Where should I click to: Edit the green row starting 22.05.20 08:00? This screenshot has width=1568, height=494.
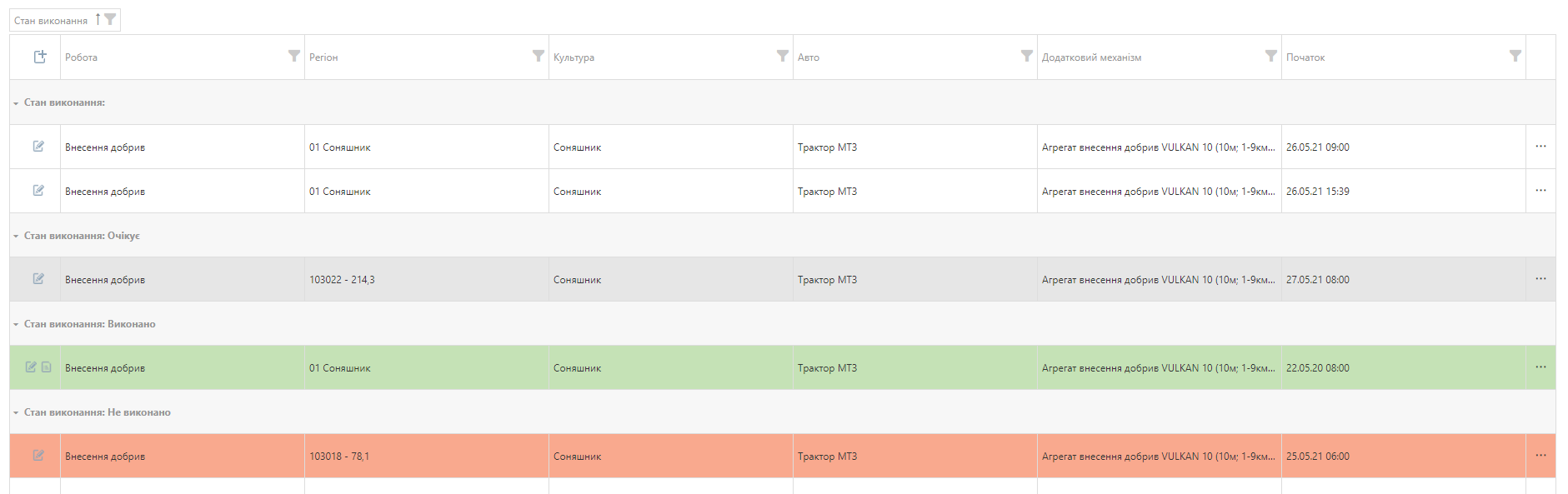(x=31, y=367)
